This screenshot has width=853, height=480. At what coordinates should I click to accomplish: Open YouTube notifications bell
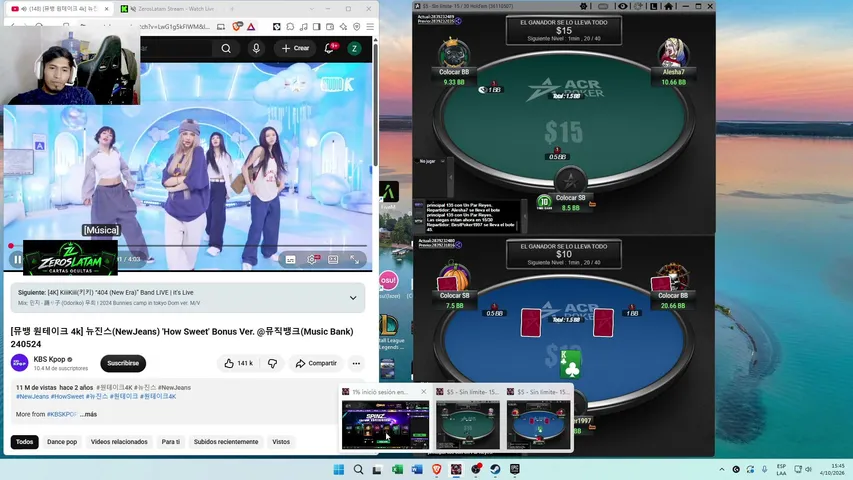330,48
